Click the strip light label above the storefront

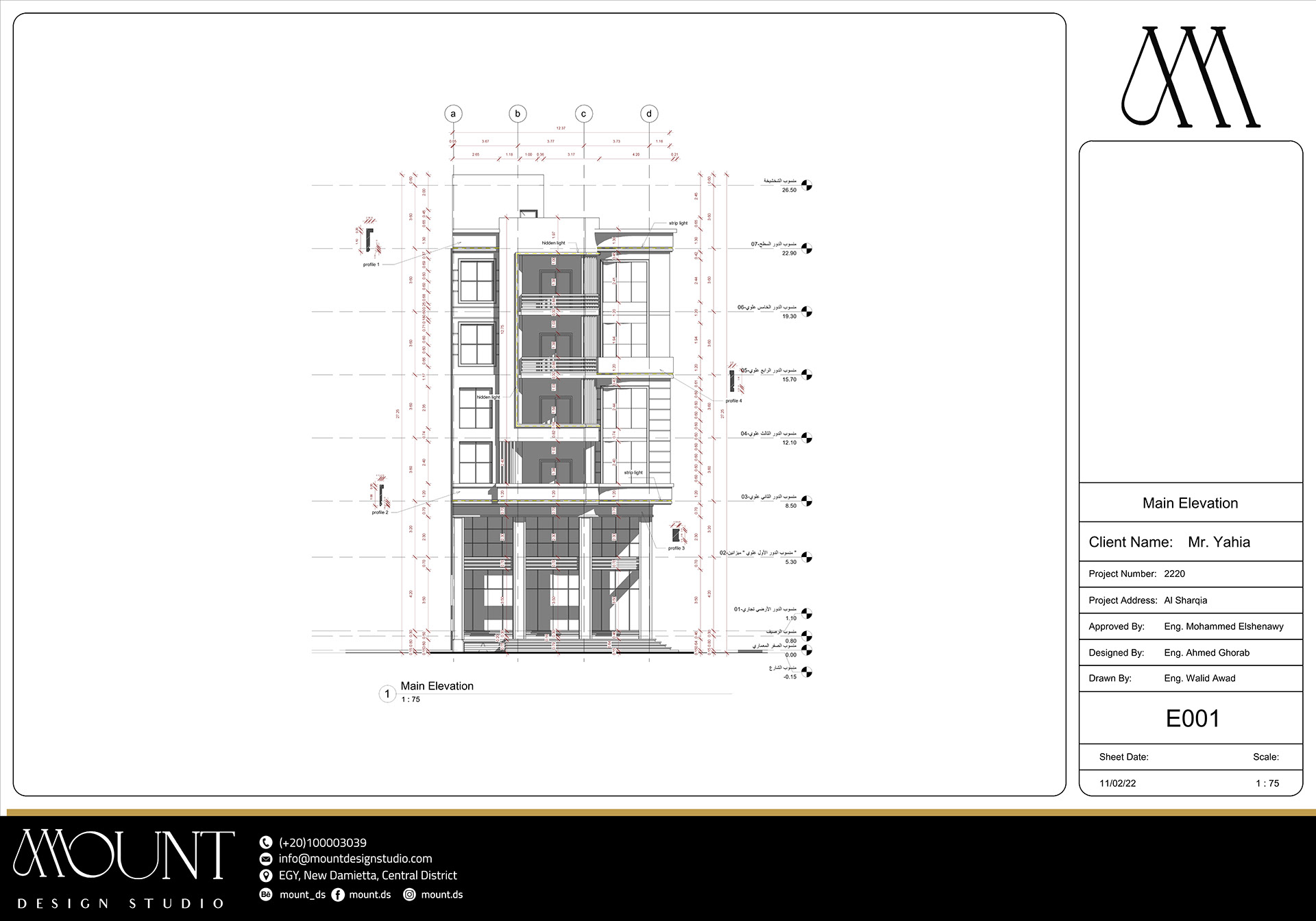pos(633,473)
